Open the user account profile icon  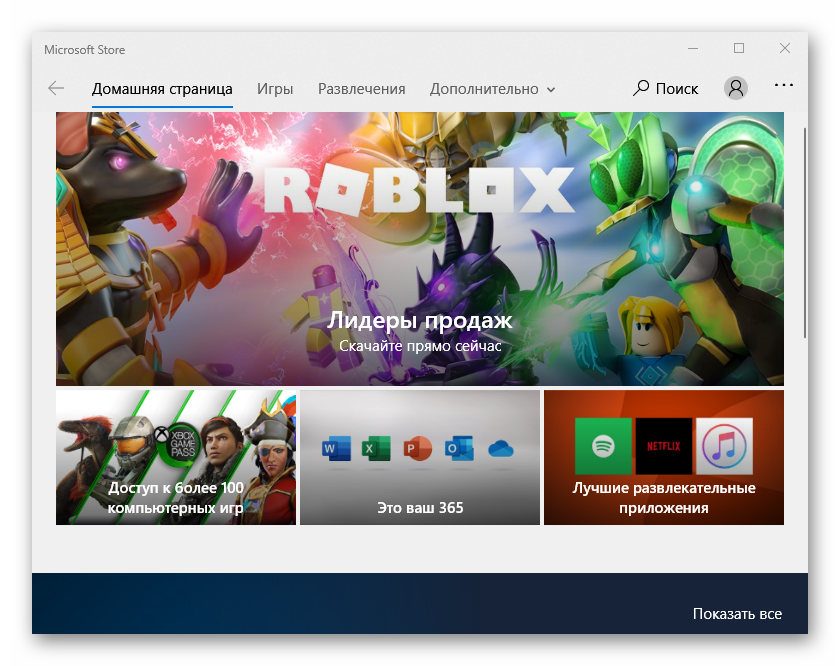[x=736, y=88]
